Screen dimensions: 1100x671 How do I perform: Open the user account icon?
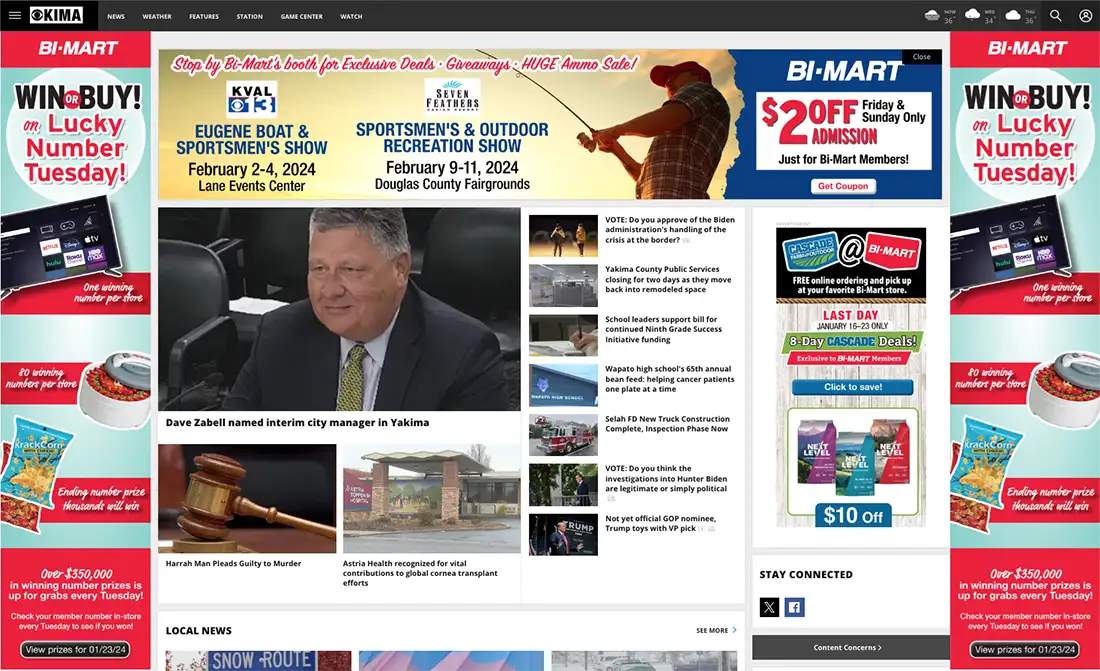1085,15
